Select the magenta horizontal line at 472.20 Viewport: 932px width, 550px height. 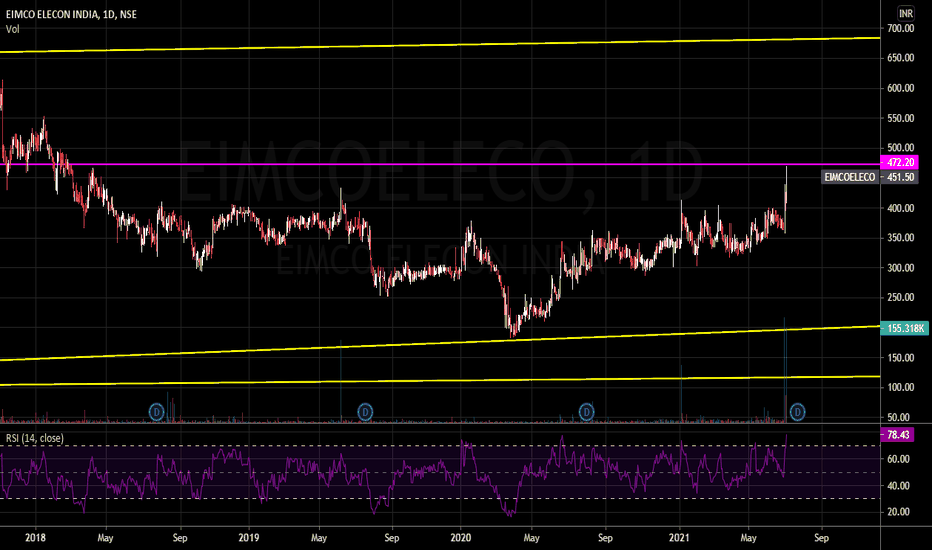(440, 164)
